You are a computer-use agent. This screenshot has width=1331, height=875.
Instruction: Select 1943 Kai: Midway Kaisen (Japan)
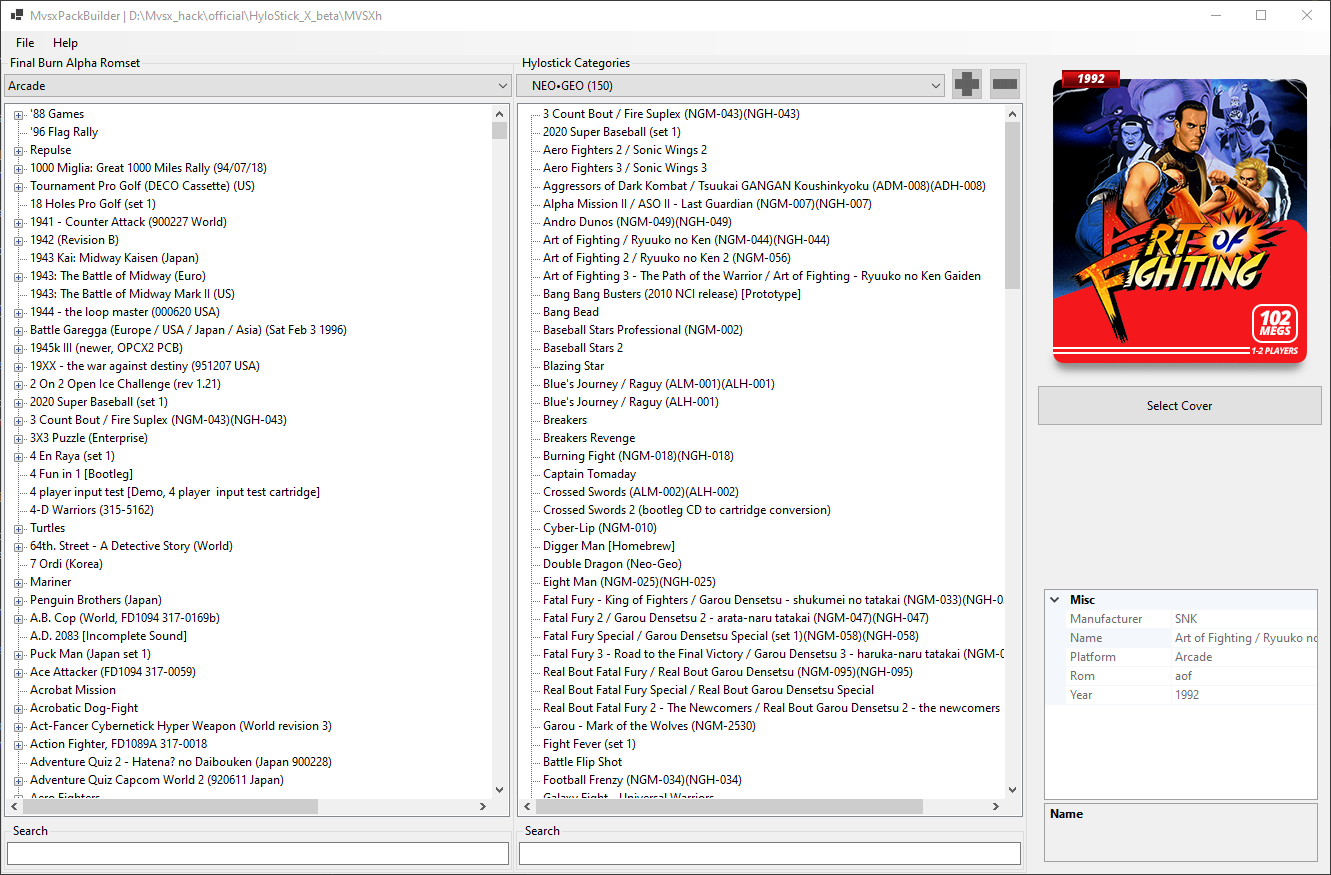(114, 258)
